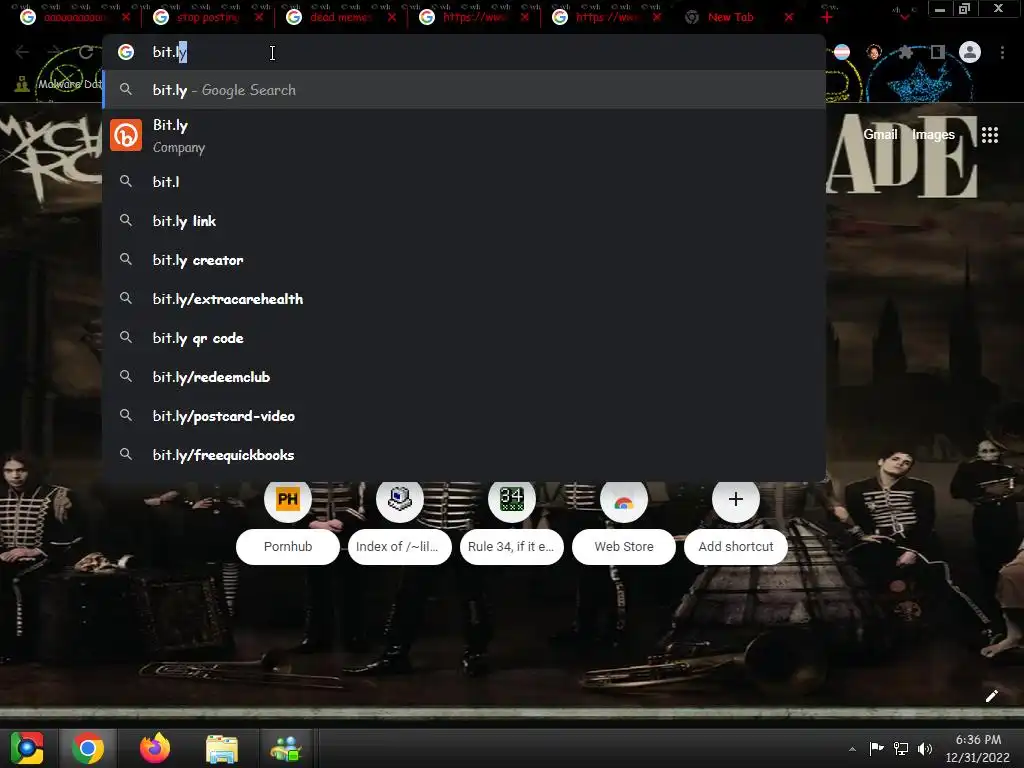This screenshot has width=1024, height=768.
Task: Open the Images link
Action: (x=933, y=135)
